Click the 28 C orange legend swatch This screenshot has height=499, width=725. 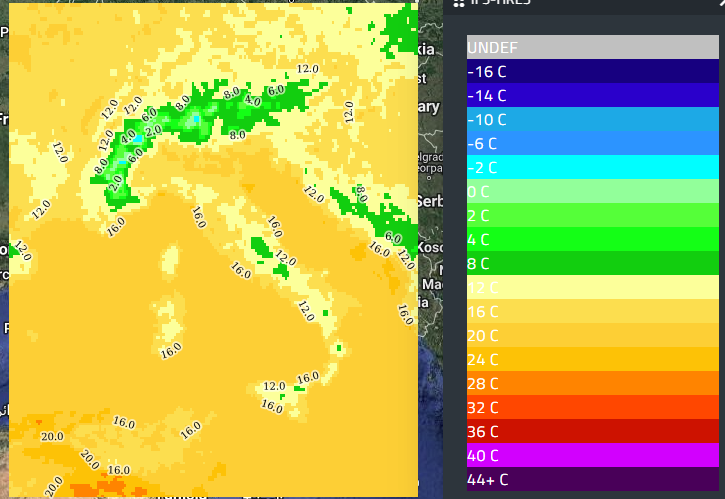592,383
